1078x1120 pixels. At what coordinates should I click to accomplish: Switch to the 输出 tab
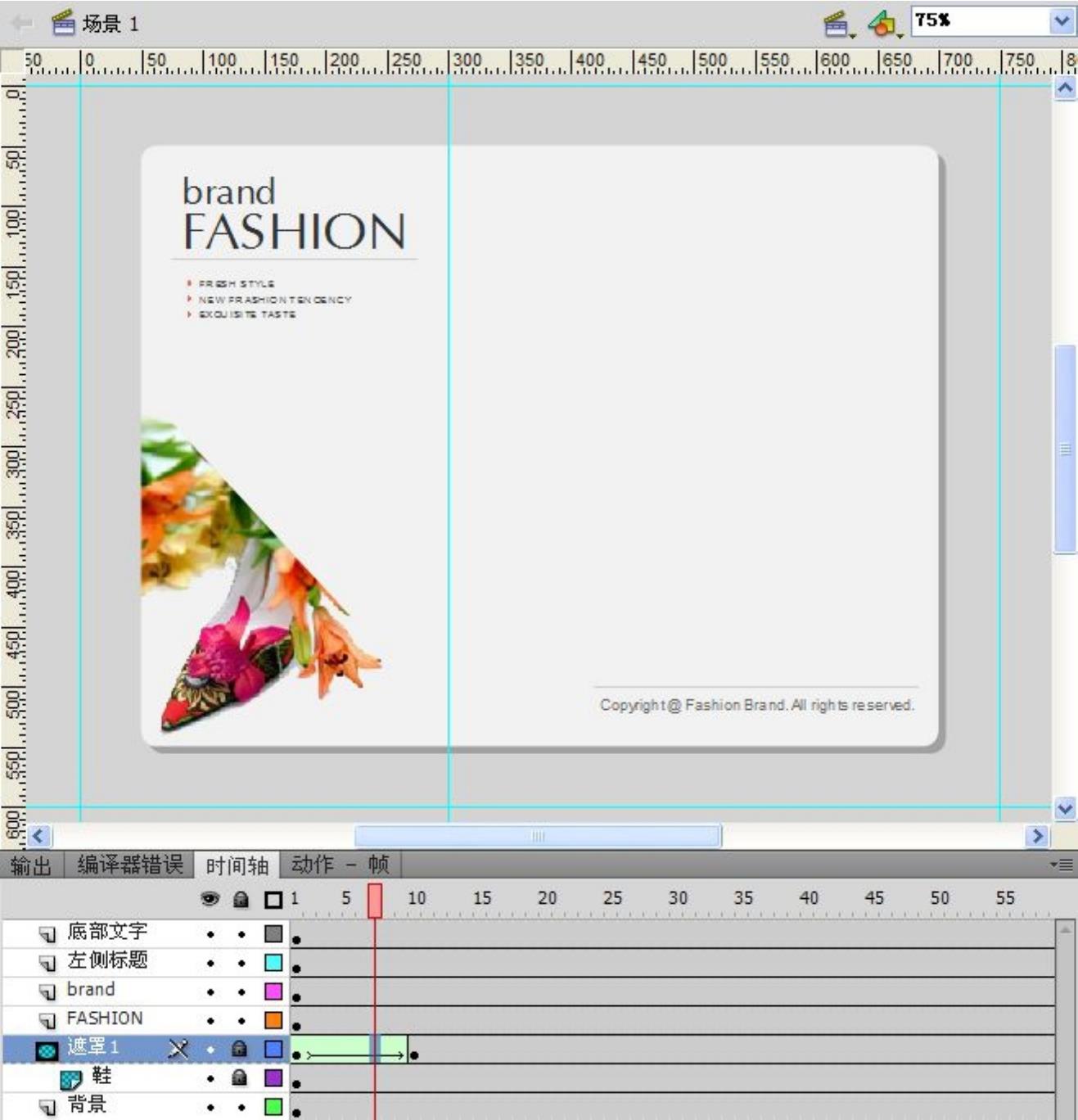tap(31, 865)
